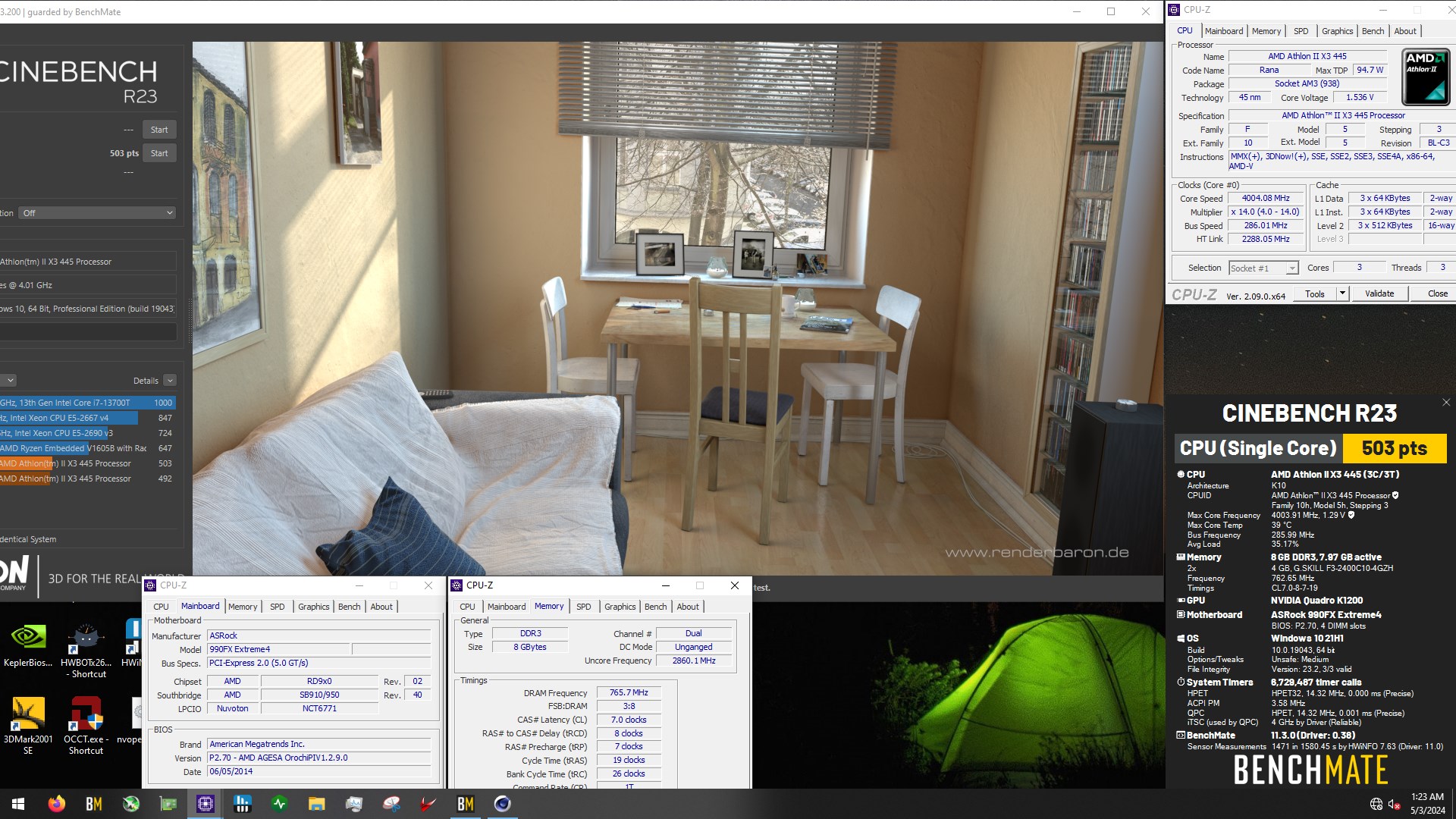Click the red bird taskbar icon
The image size is (1456, 819).
(428, 804)
